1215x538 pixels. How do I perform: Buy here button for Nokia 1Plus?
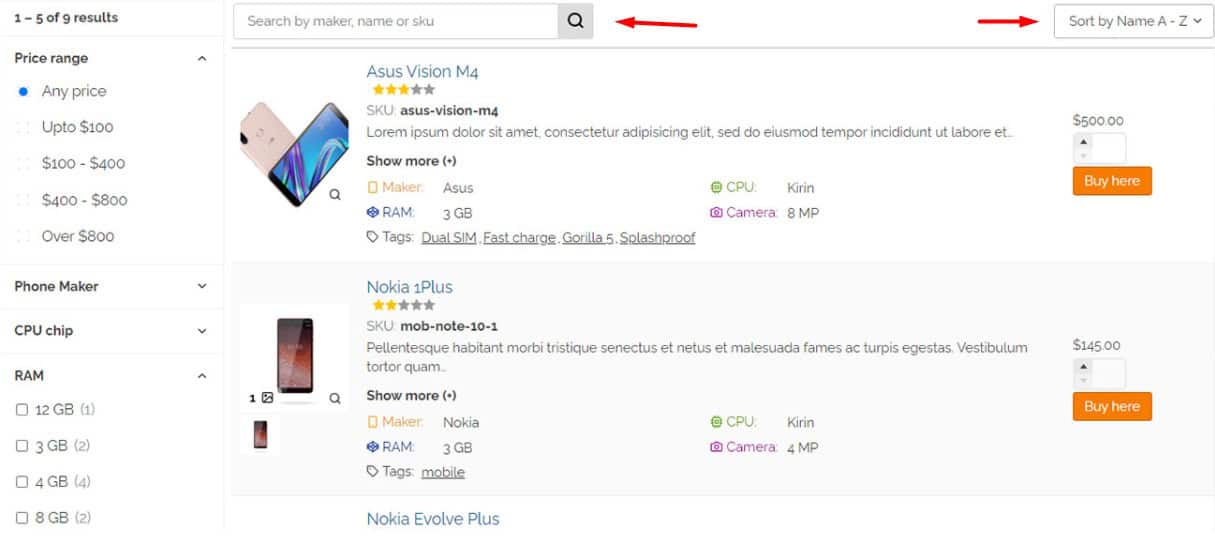pyautogui.click(x=1112, y=406)
